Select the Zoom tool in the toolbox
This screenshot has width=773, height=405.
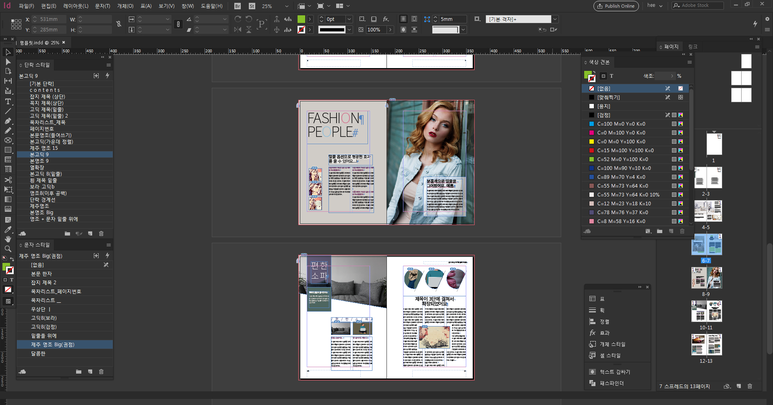tap(8, 248)
